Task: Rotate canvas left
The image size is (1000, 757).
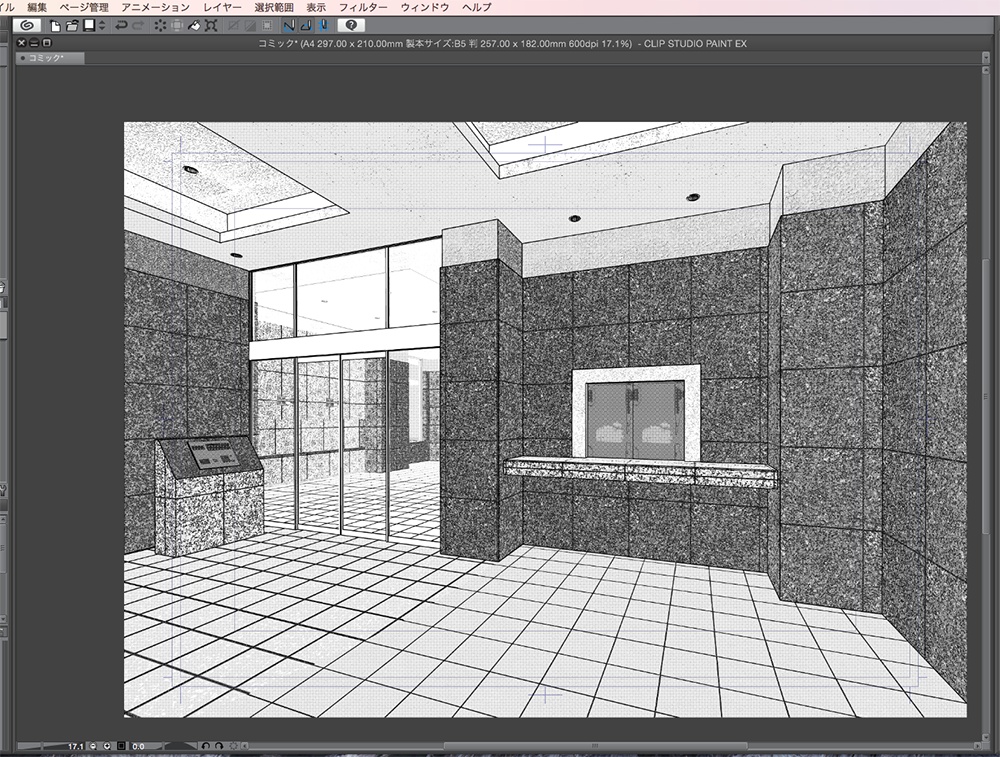Action: tap(205, 746)
